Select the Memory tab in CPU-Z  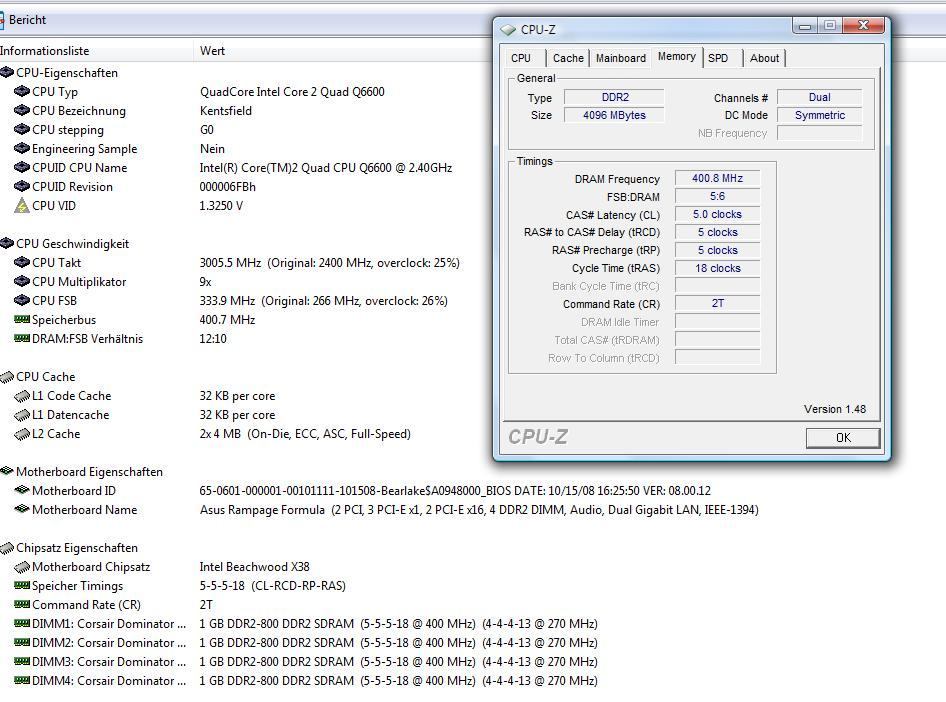(676, 57)
